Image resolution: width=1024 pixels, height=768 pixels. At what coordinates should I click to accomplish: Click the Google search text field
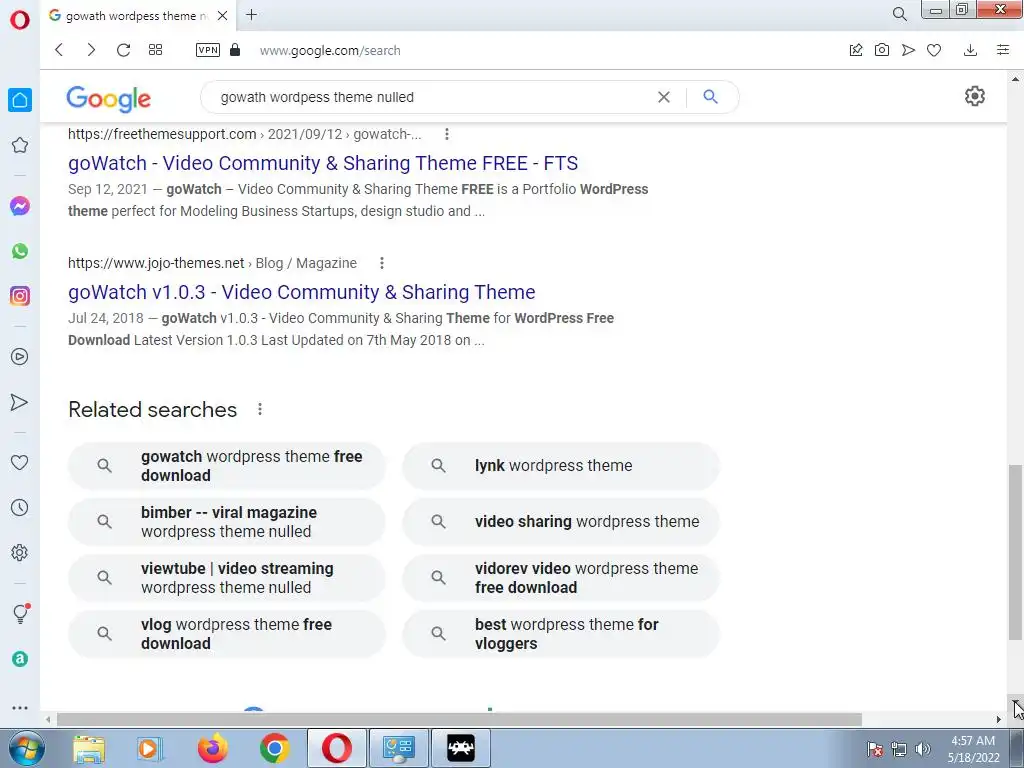431,97
